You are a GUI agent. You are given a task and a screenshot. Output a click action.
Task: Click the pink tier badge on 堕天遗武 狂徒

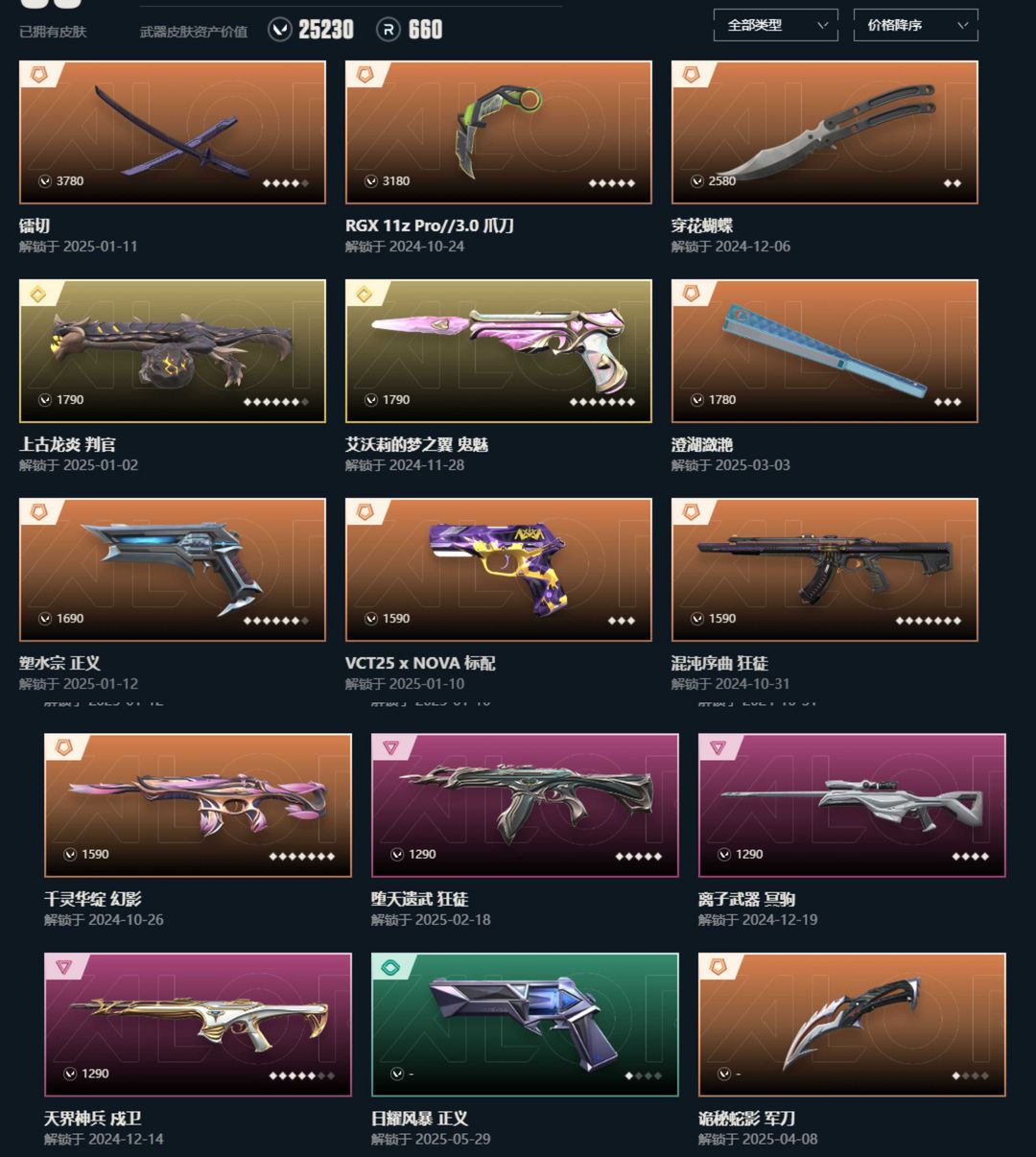click(391, 747)
